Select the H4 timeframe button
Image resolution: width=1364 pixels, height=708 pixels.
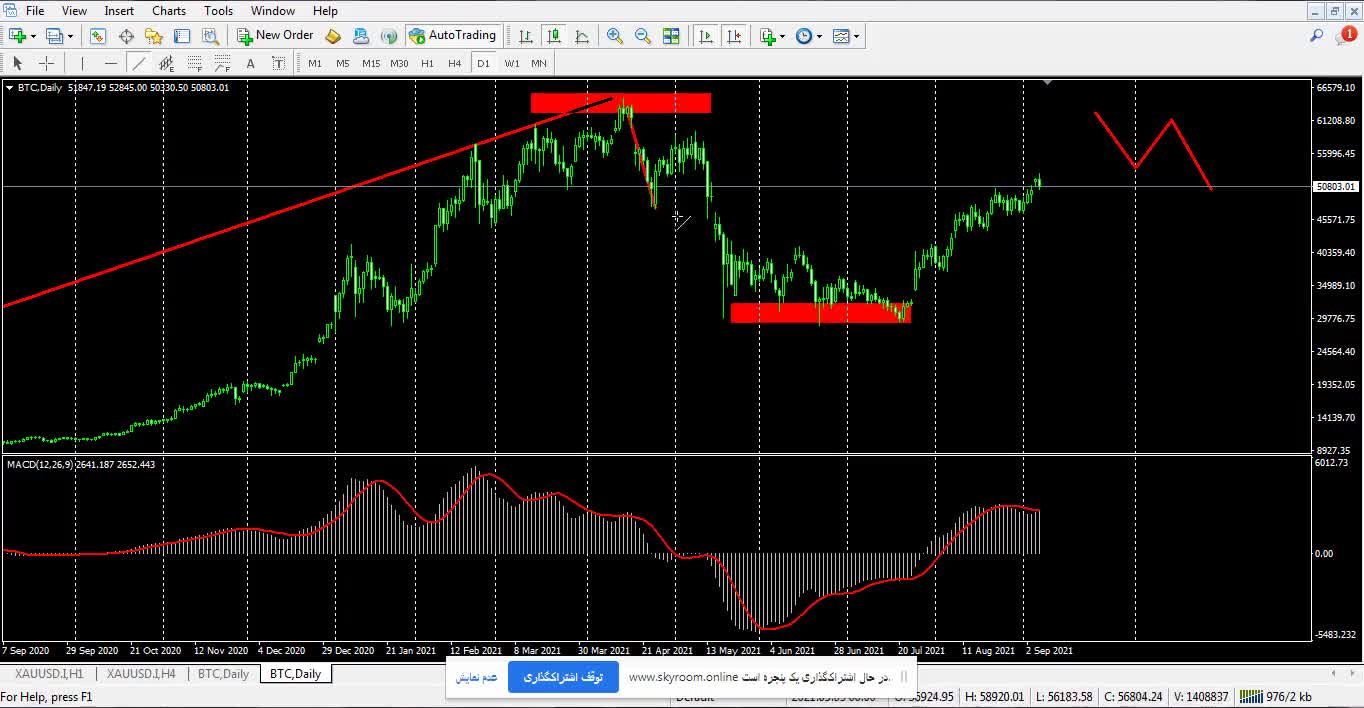454,63
